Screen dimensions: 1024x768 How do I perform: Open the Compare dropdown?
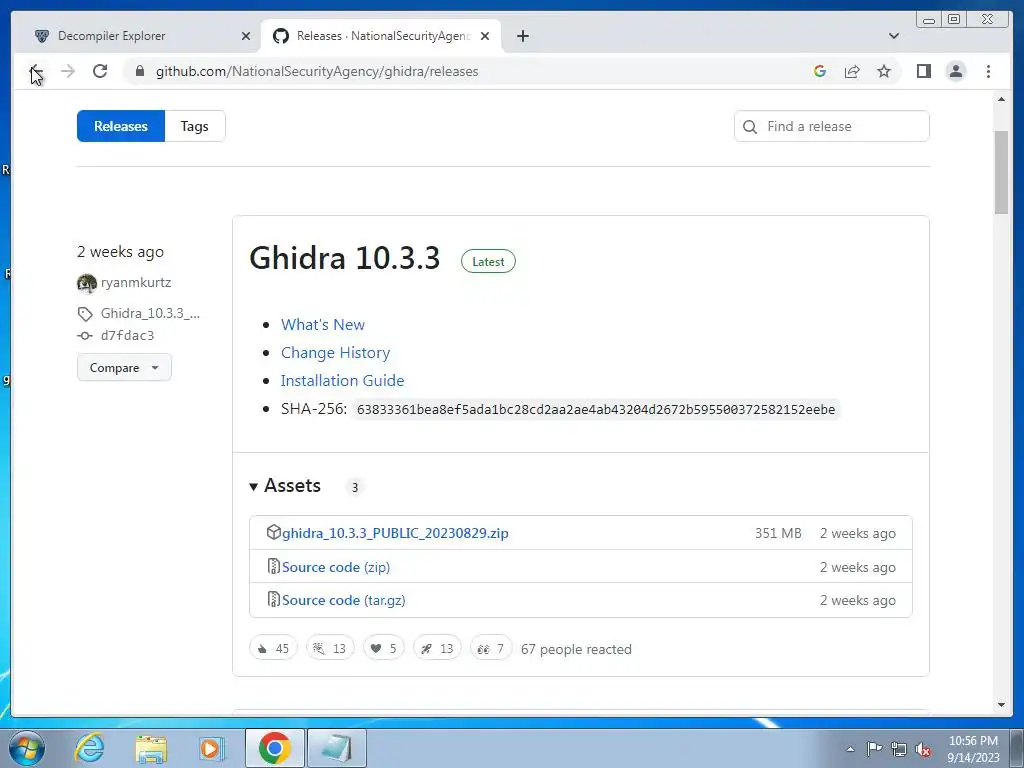124,368
